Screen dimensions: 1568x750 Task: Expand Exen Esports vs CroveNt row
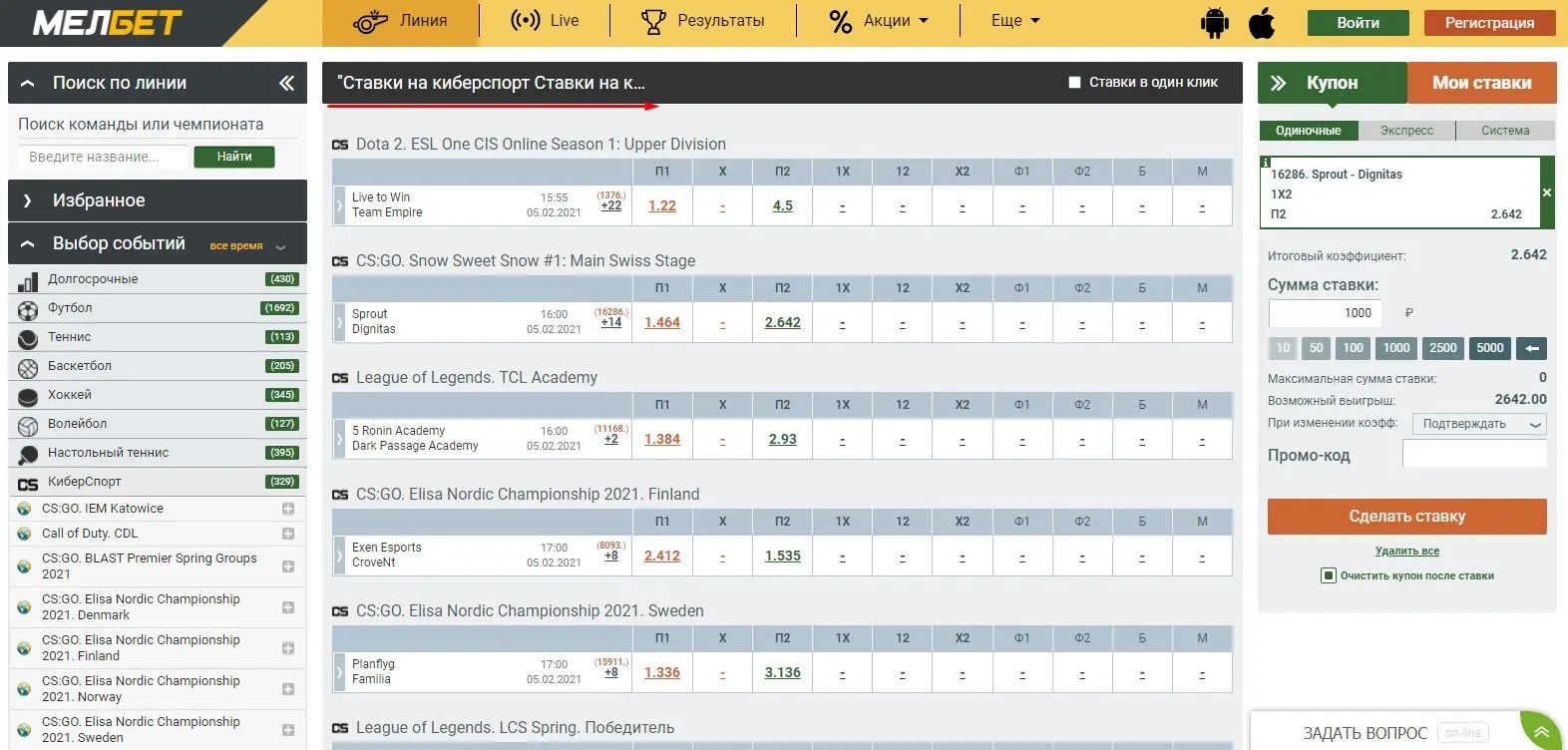[x=339, y=556]
